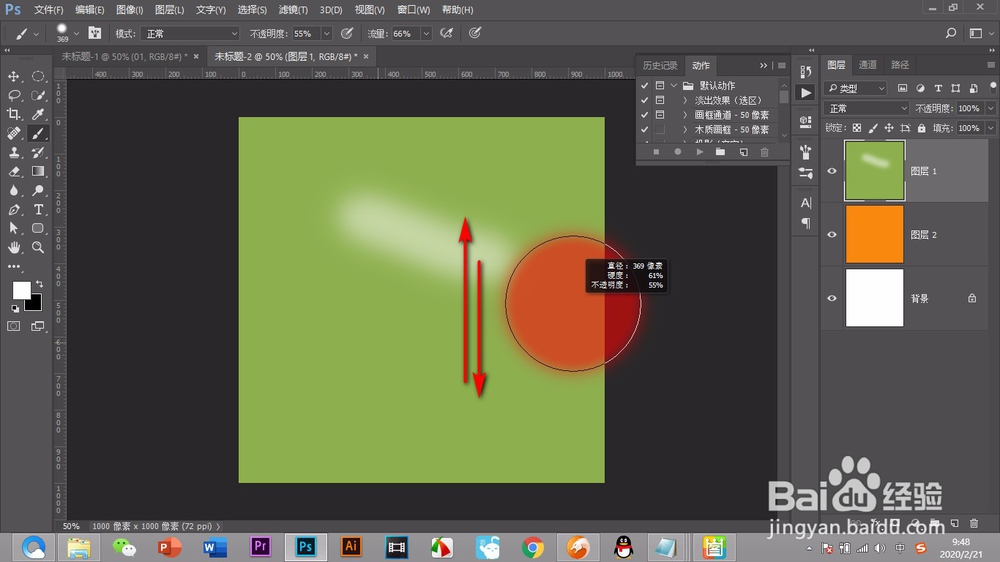Expand the 淡出效果 action
Screen dimensions: 1000x562
685,100
